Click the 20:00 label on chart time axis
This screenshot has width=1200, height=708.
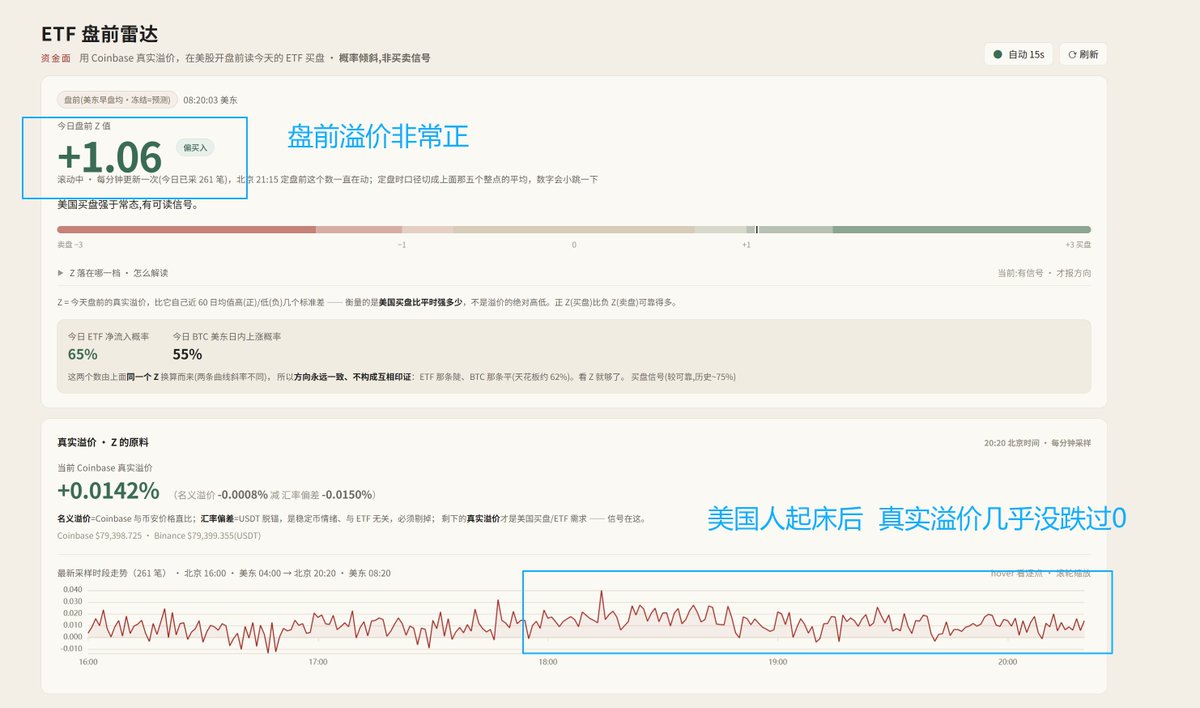[1007, 662]
